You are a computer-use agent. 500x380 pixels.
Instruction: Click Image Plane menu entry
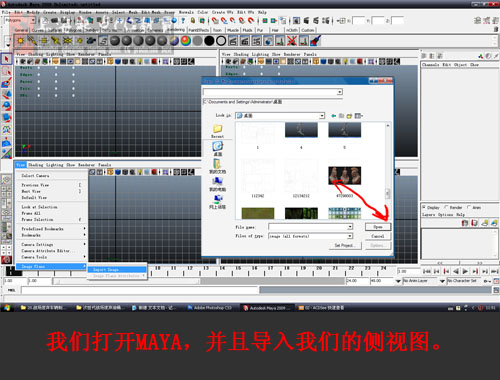pos(52,266)
